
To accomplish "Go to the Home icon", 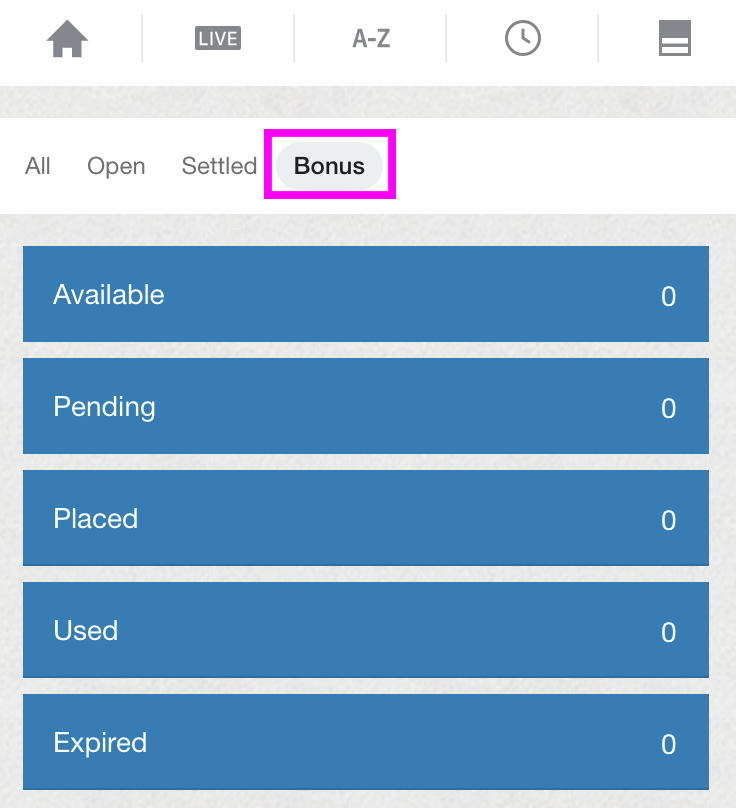I will pyautogui.click(x=67, y=39).
